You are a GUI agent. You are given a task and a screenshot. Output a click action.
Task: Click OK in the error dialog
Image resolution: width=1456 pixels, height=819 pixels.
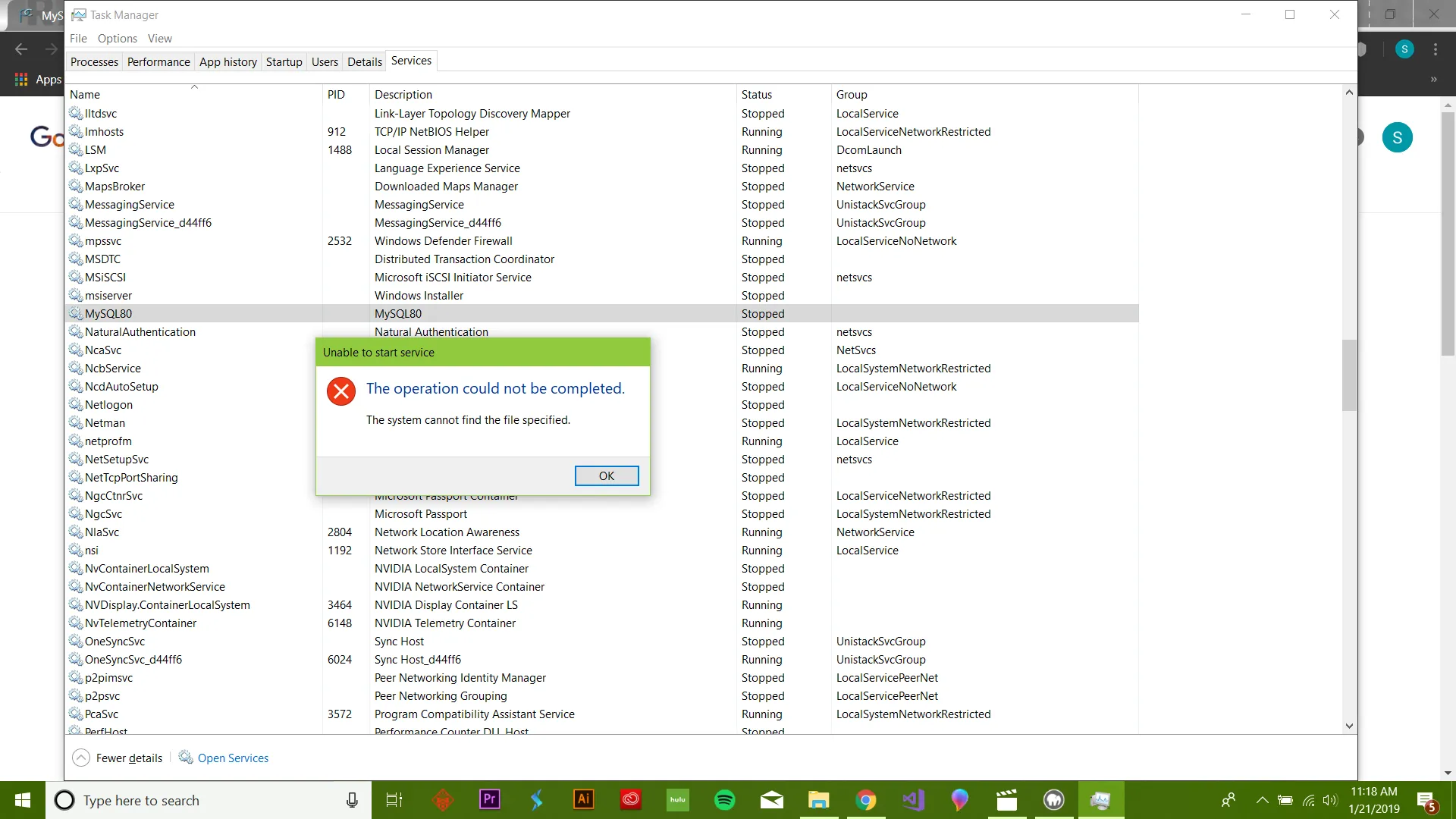(607, 475)
